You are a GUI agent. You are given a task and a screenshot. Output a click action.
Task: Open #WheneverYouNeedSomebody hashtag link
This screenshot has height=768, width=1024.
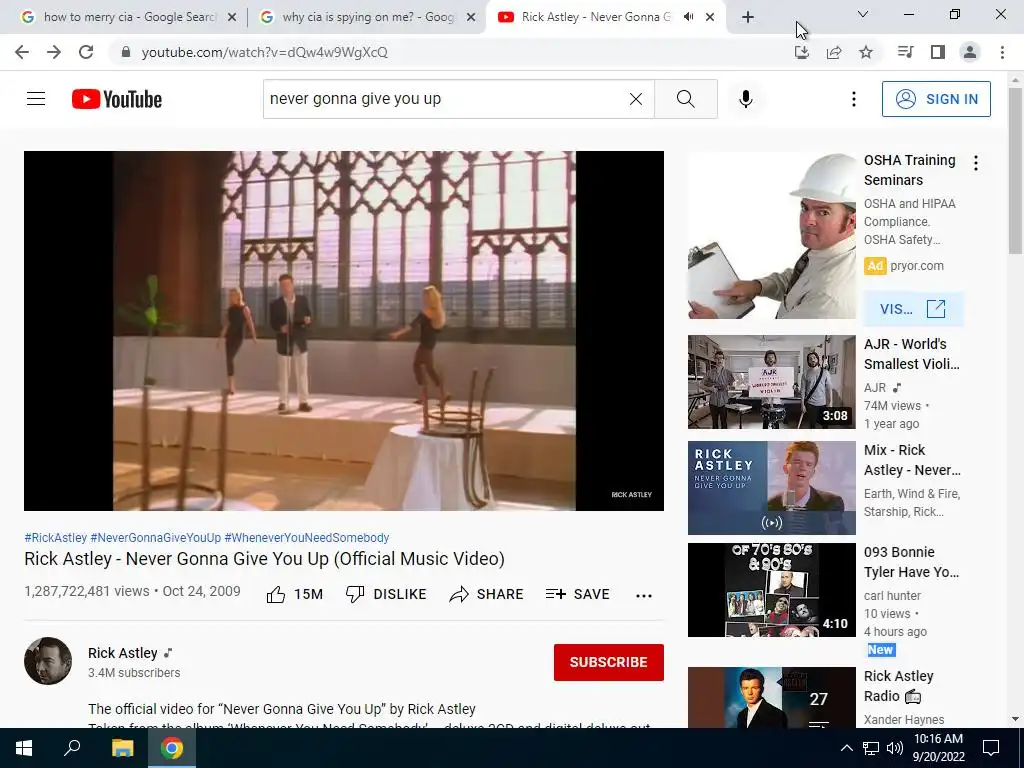click(x=307, y=537)
